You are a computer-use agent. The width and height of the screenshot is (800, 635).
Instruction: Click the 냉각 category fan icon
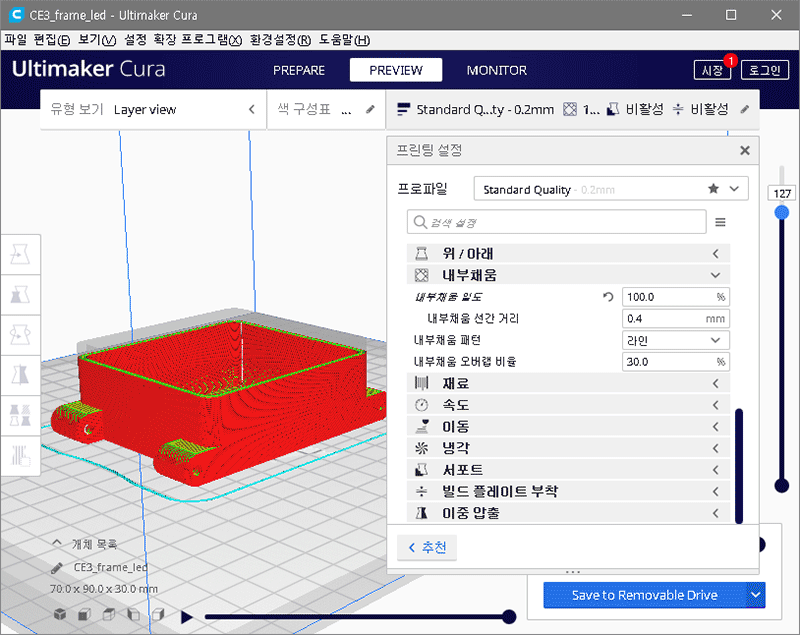pos(421,448)
